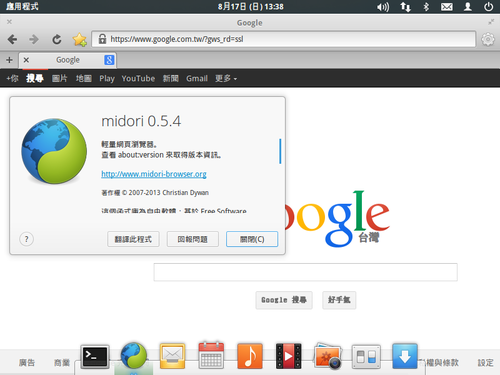Open Videos app from dock
The image size is (500, 375).
[289, 356]
